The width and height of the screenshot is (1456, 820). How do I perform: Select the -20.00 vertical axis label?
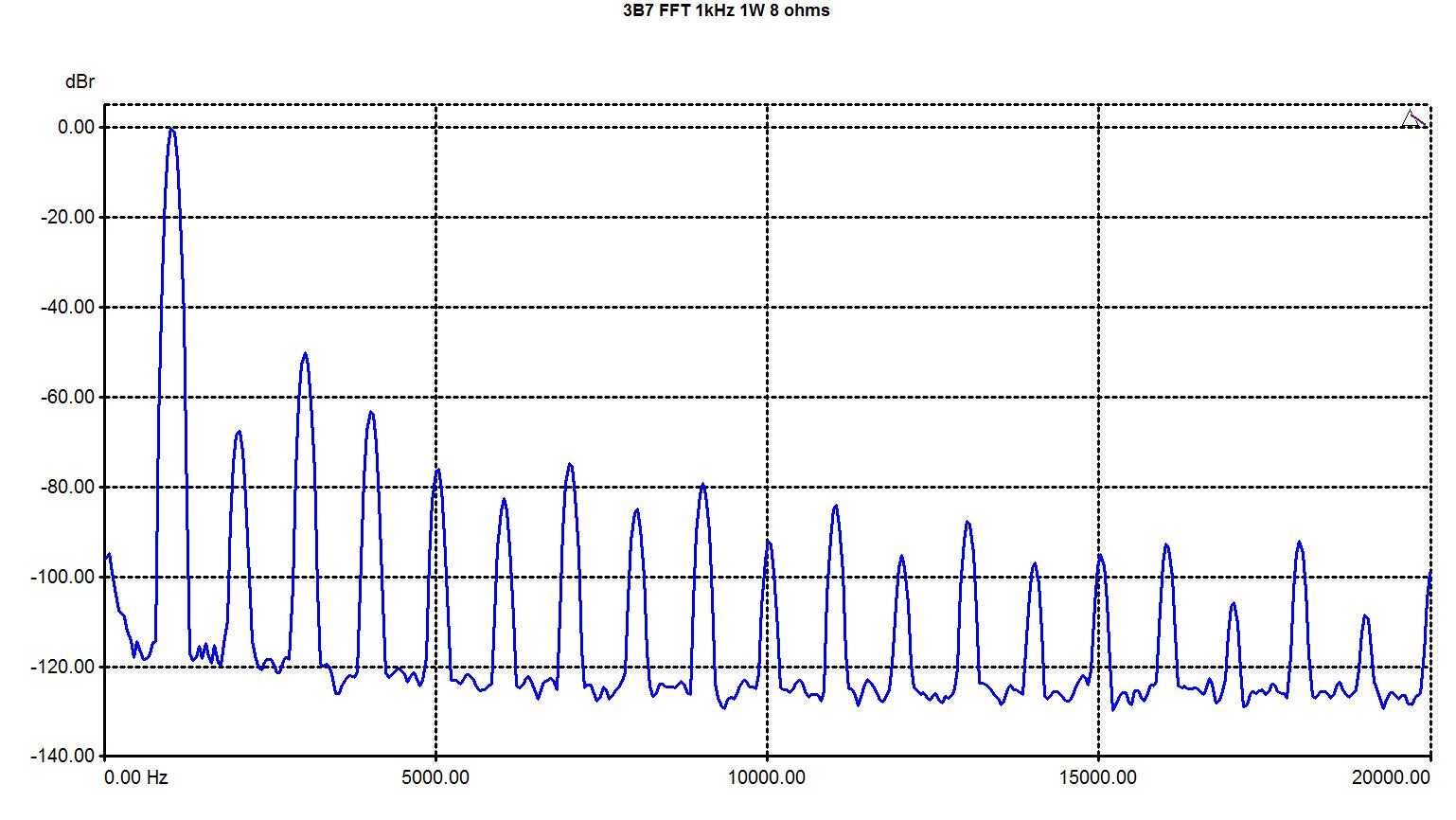(66, 217)
